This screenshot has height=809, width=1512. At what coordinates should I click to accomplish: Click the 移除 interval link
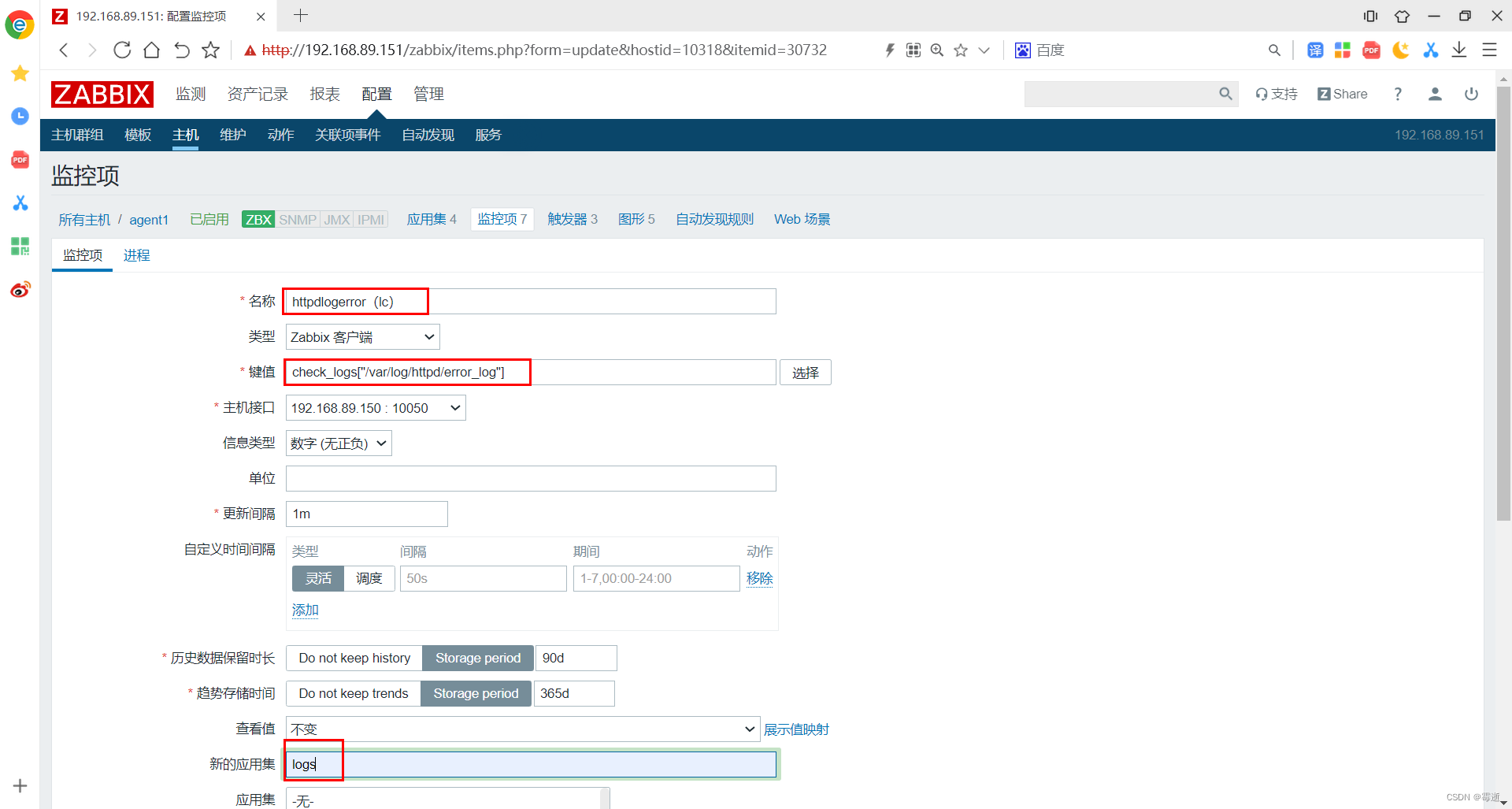pos(759,578)
